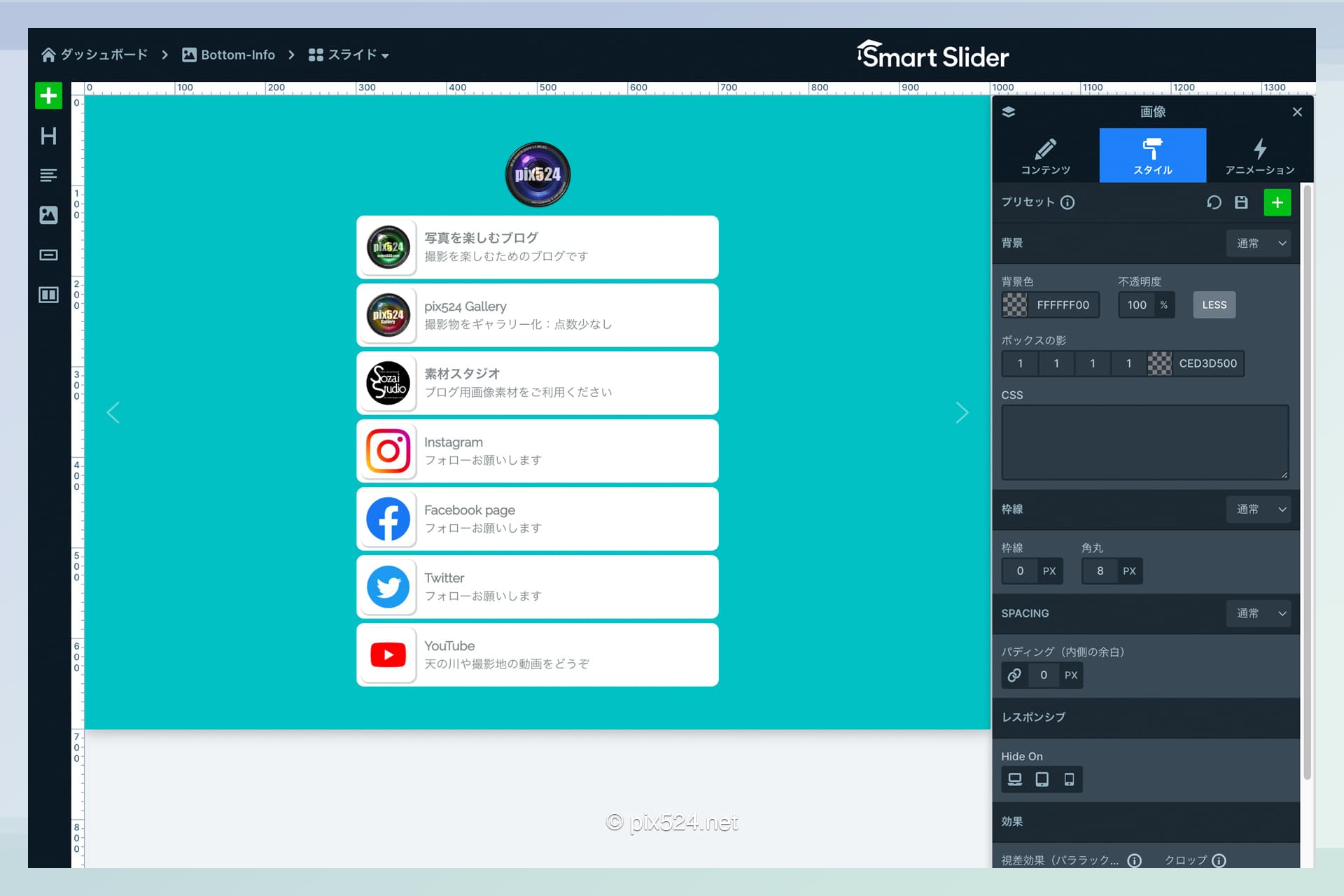This screenshot has width=1344, height=896.
Task: Select the Image layer tool
Action: click(x=48, y=215)
